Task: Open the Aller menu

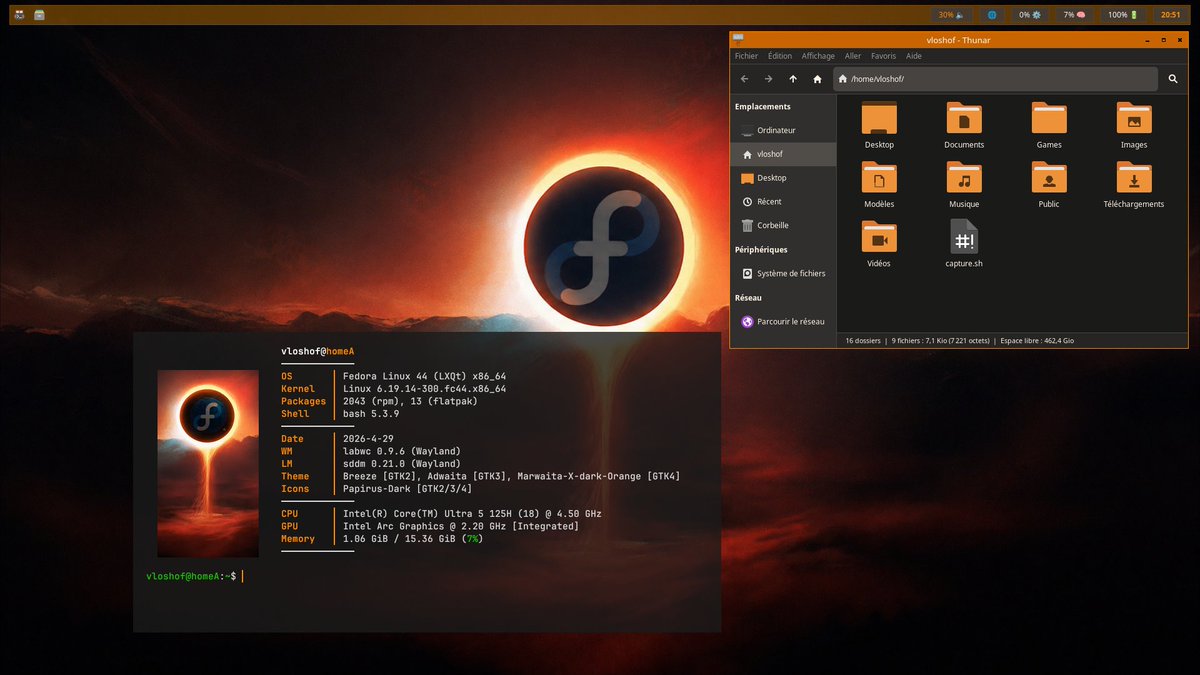Action: point(852,56)
